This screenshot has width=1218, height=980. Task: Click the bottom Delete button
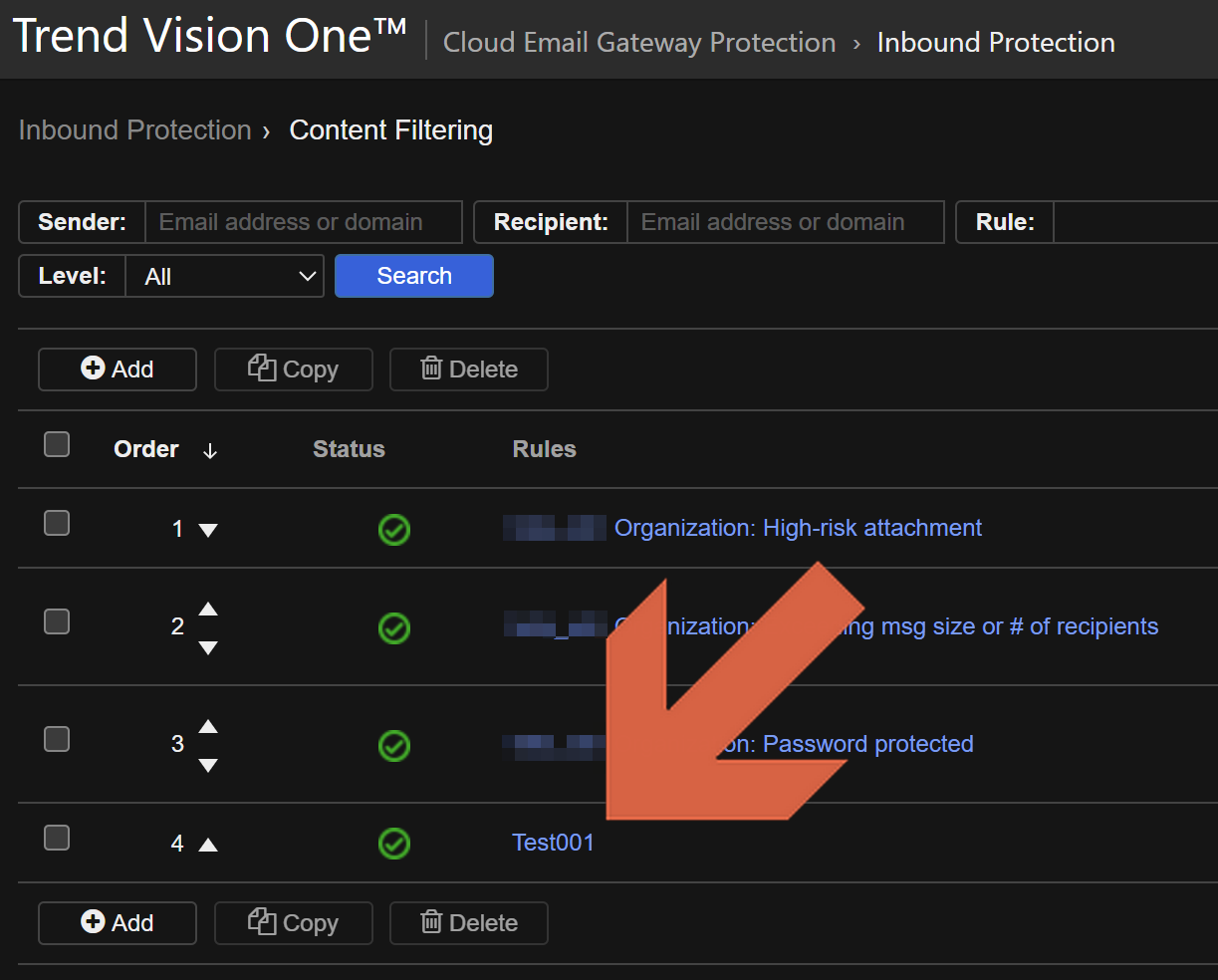tap(468, 923)
